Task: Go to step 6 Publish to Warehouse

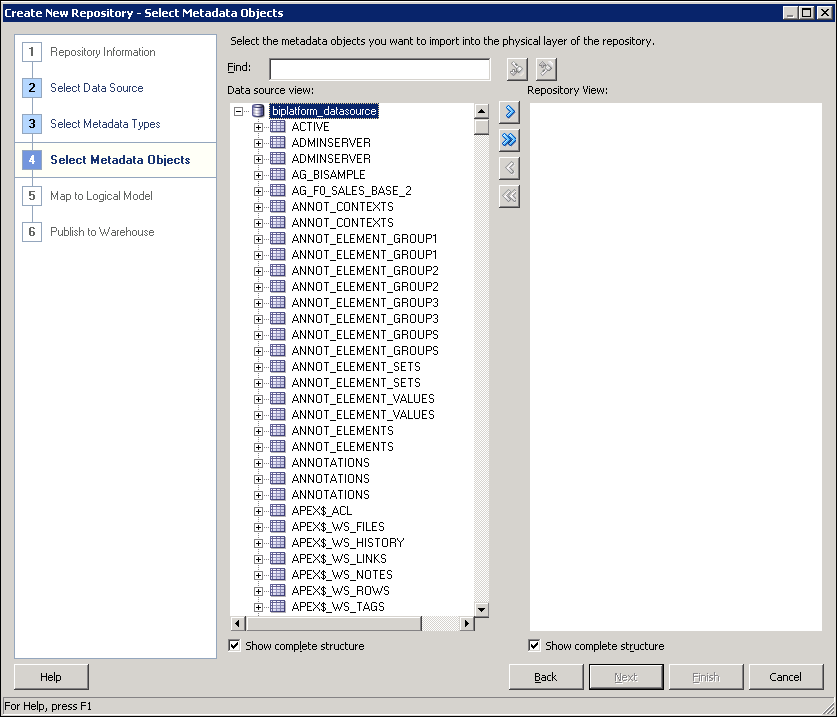Action: tap(102, 232)
